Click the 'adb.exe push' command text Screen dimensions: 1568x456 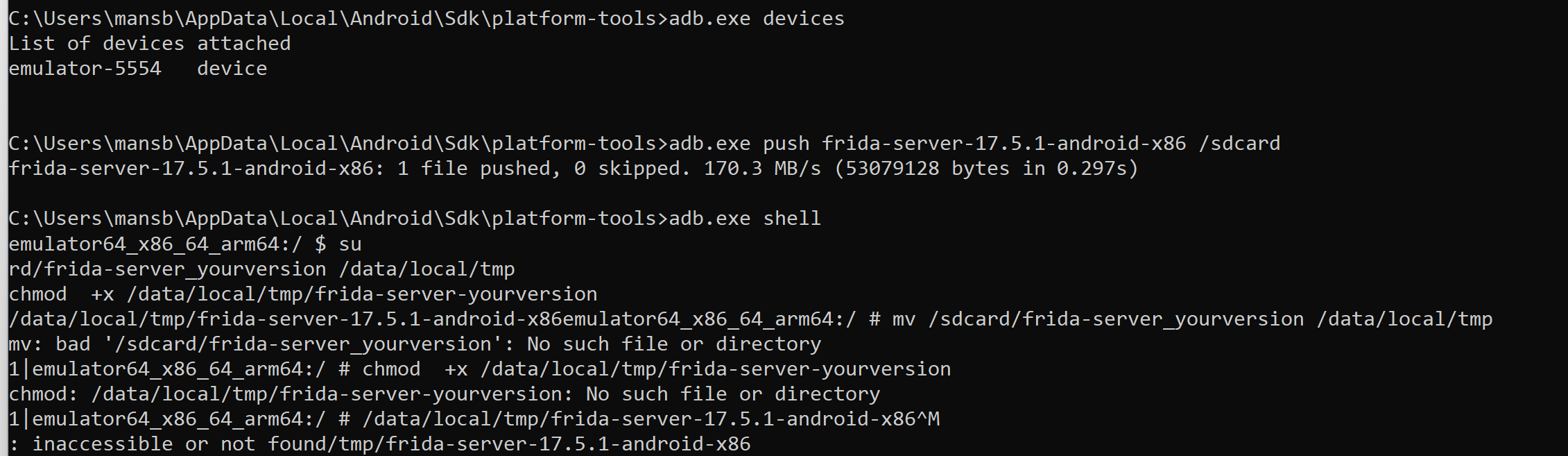coord(739,144)
